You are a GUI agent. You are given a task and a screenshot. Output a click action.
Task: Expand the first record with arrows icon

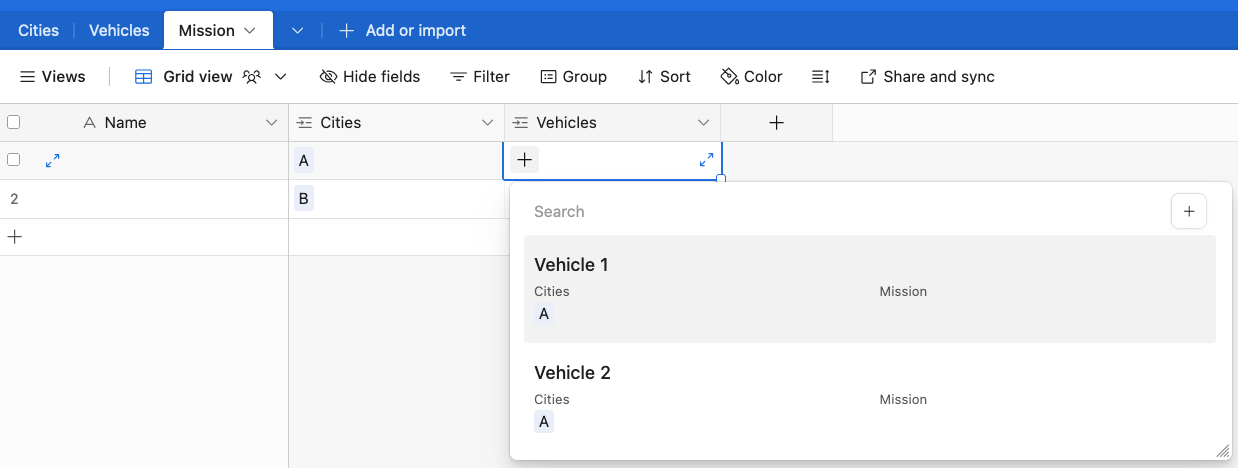click(x=53, y=159)
